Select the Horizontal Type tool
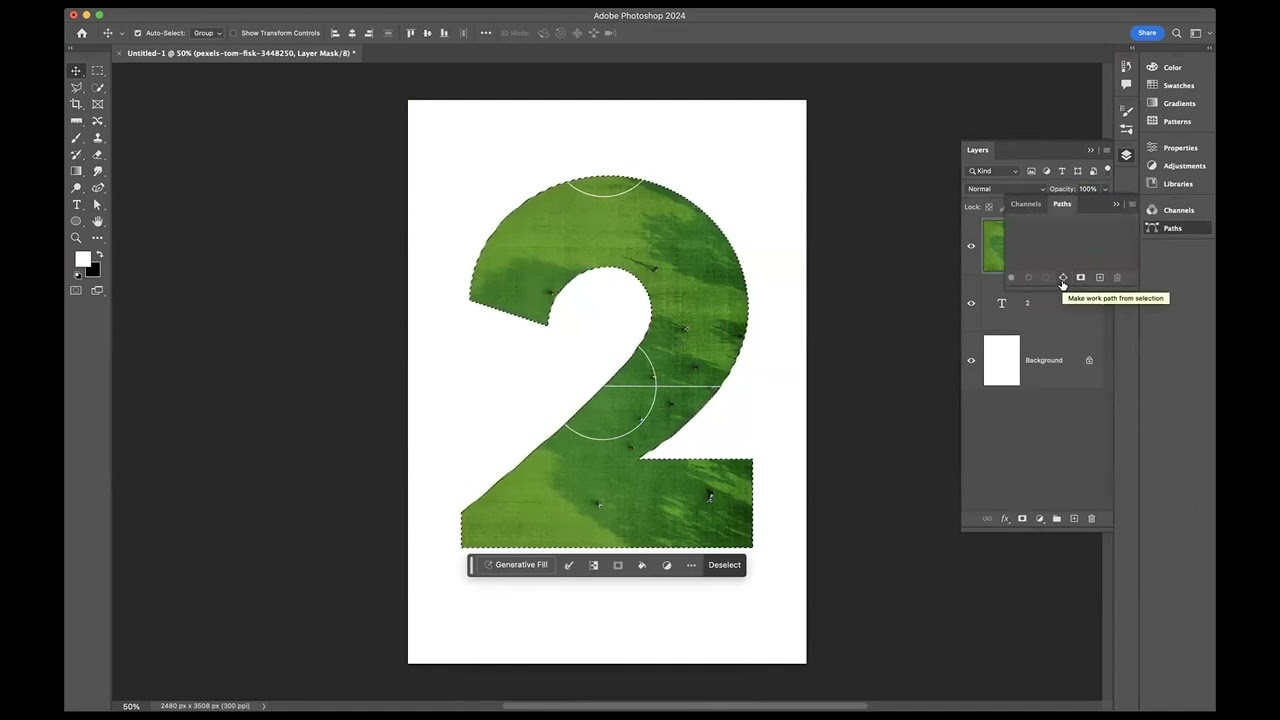1280x720 pixels. [x=76, y=204]
